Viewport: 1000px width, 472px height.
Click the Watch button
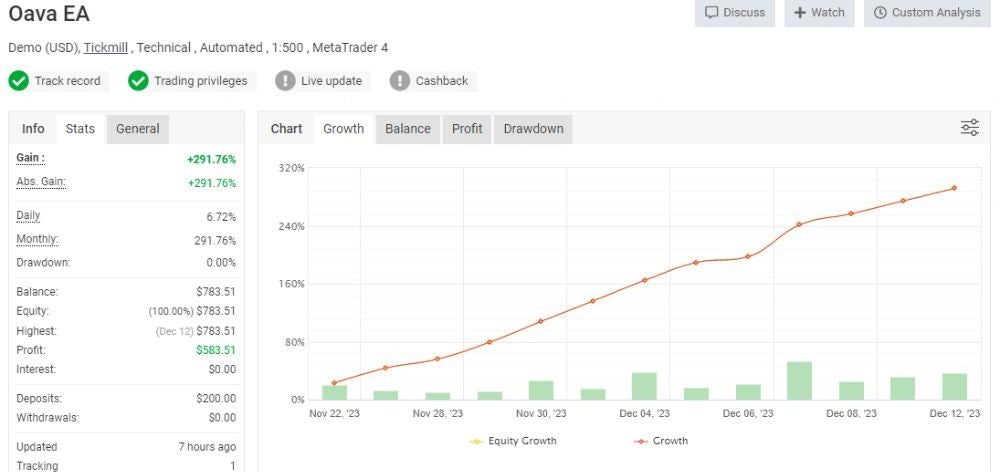(x=819, y=13)
